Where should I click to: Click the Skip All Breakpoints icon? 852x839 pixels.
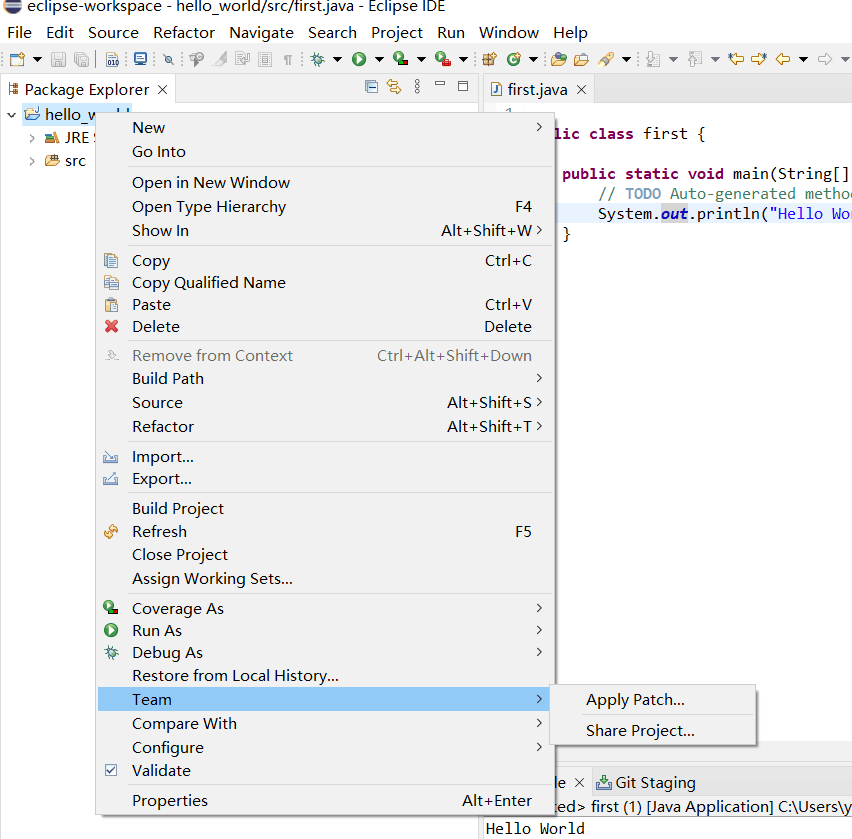[x=169, y=59]
